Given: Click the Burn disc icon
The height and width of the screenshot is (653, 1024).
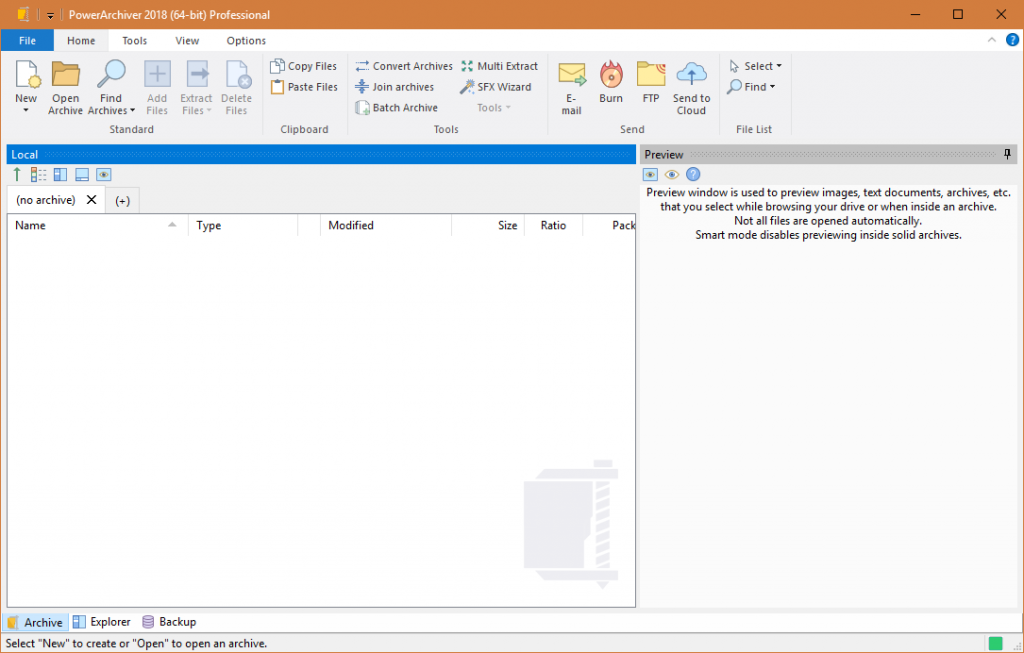Looking at the screenshot, I should 611,76.
